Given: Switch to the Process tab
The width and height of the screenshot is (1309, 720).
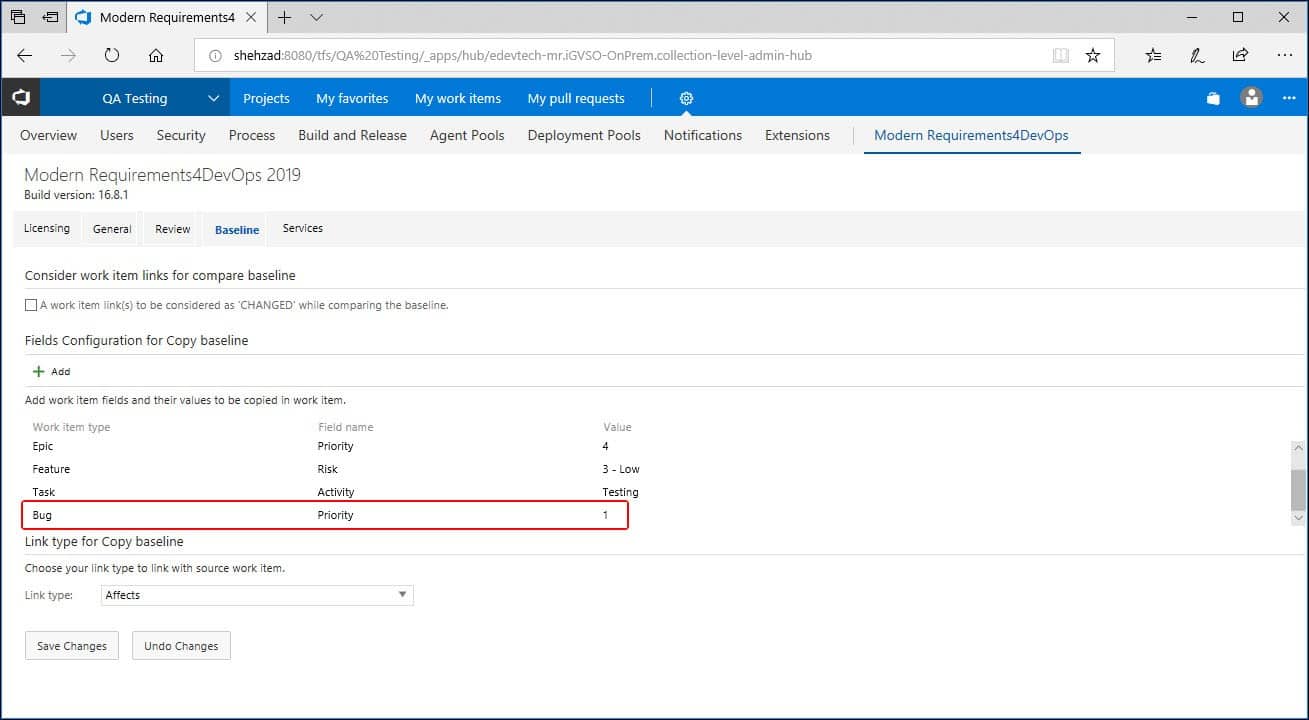Looking at the screenshot, I should point(252,135).
